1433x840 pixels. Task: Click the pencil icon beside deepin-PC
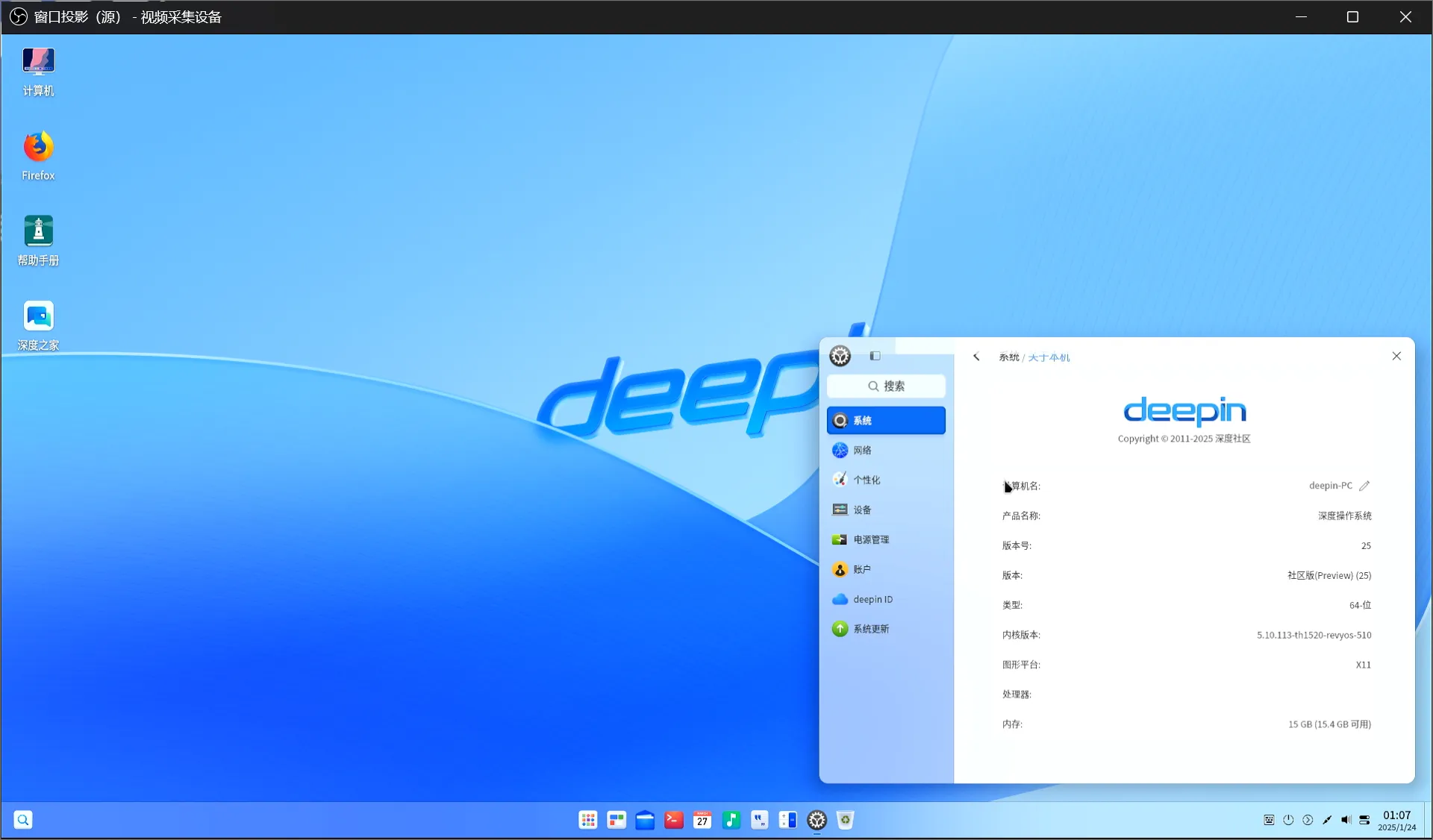[1364, 486]
